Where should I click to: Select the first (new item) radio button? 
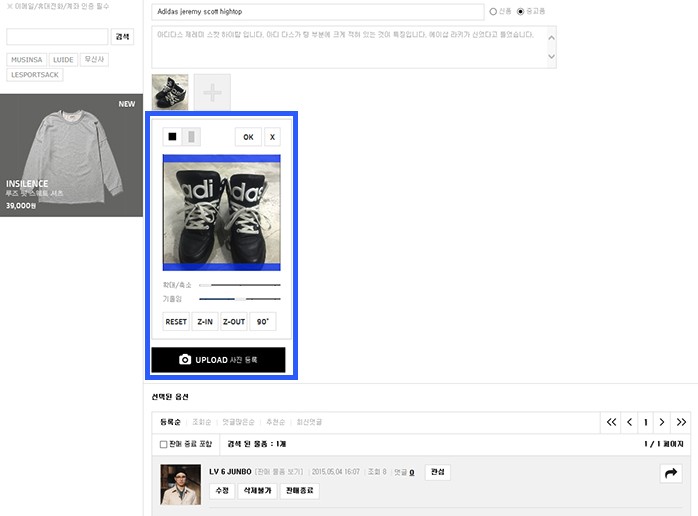point(493,12)
